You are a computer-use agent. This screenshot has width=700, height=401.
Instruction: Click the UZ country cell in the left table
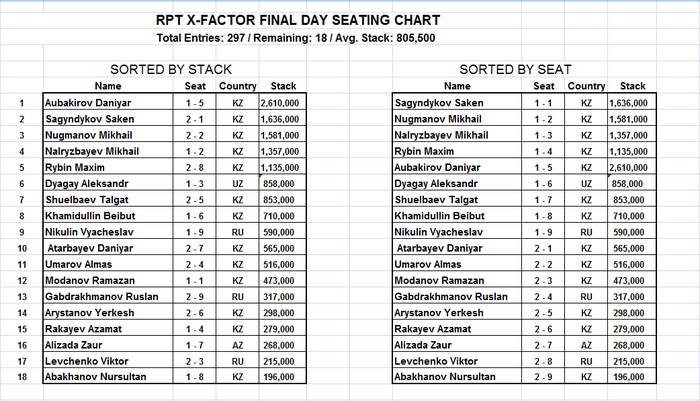coord(237,184)
